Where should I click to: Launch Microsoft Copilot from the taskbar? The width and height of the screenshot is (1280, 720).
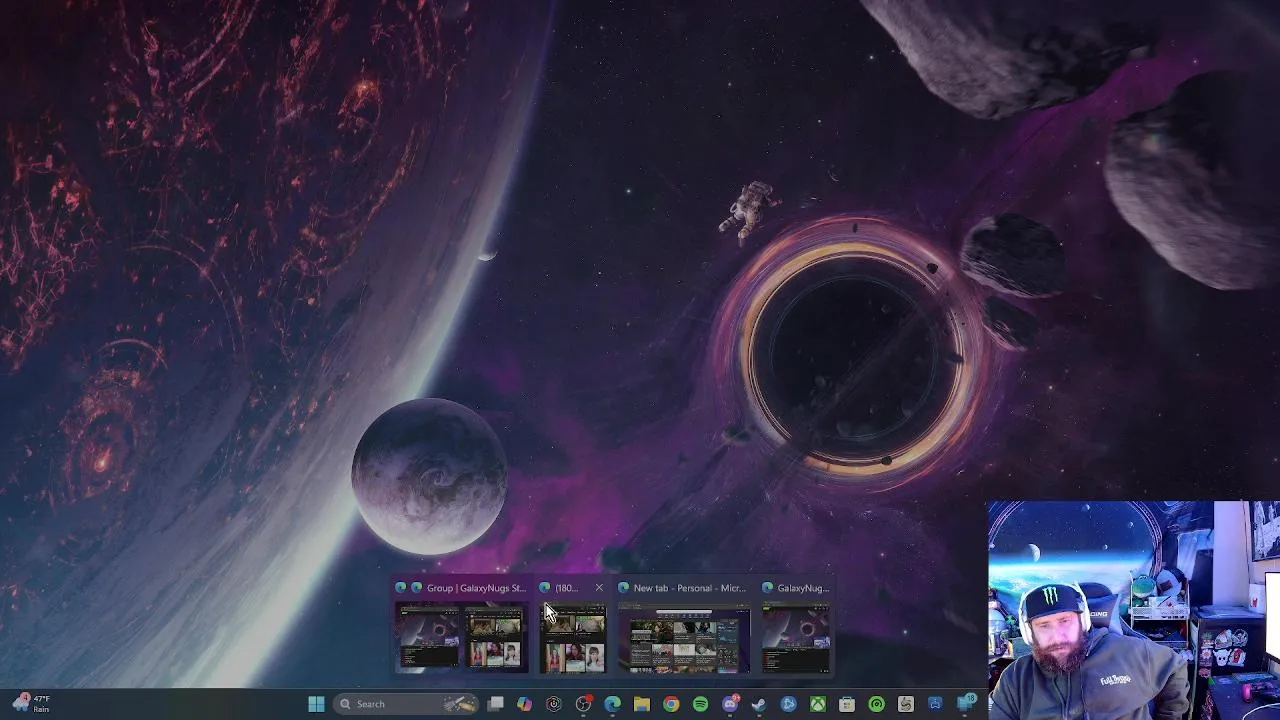coord(524,704)
